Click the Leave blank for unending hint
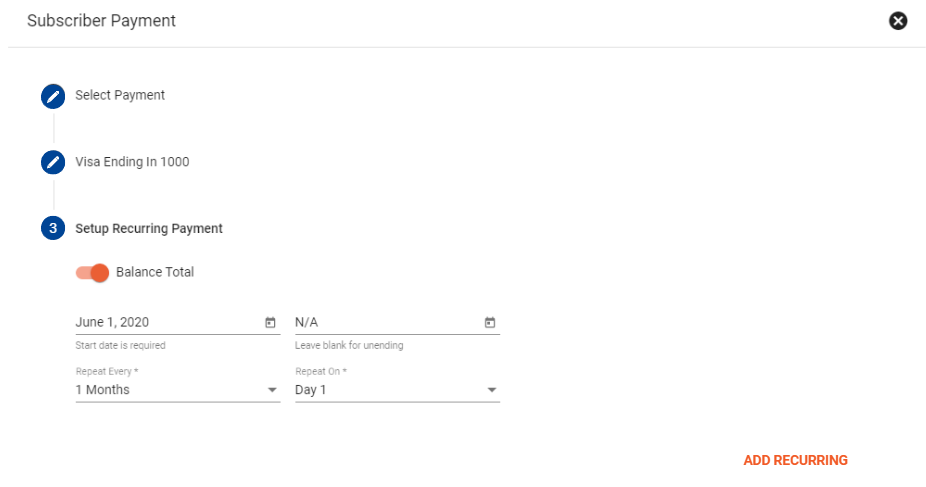Screen dimensions: 926x487 tap(349, 345)
